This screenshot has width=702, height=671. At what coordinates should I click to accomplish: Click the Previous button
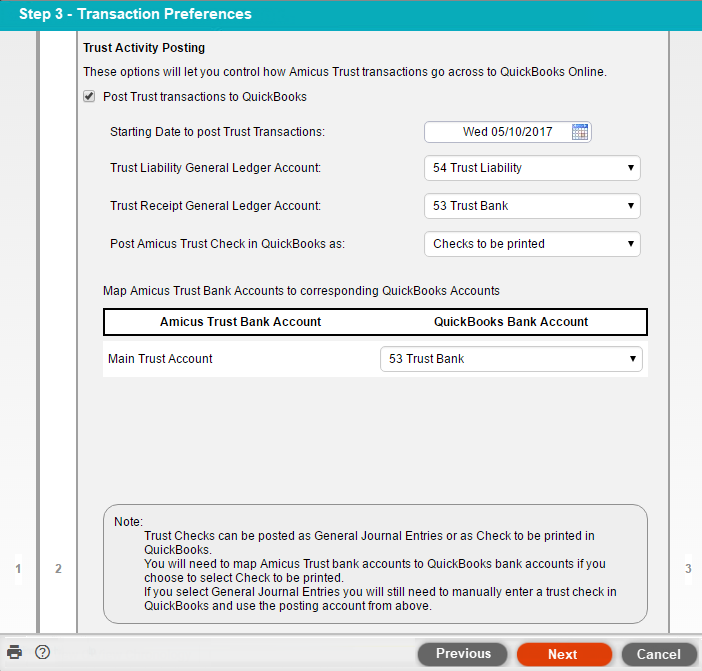[x=463, y=654]
